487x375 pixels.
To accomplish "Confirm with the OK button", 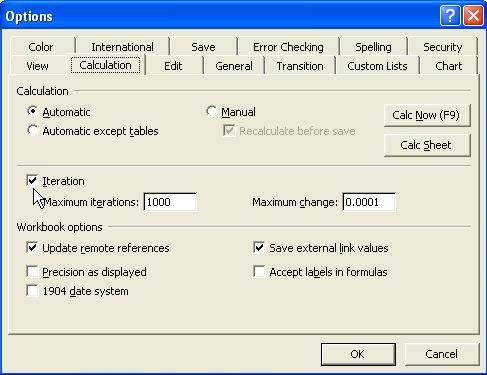I will click(x=358, y=354).
